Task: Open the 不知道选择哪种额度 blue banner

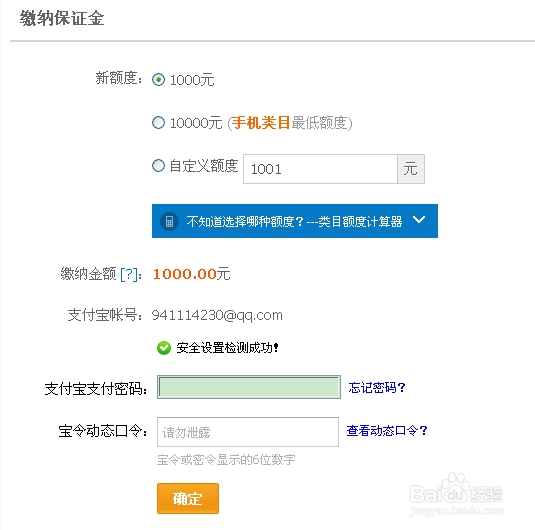Action: tap(295, 221)
